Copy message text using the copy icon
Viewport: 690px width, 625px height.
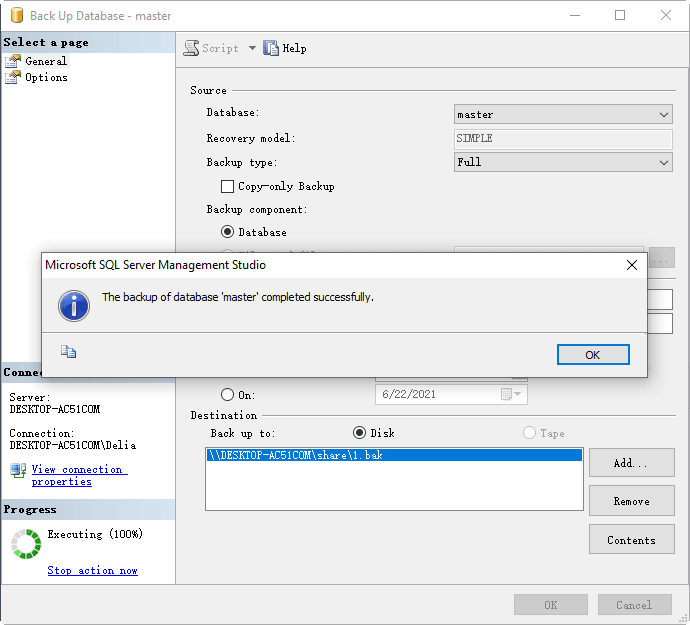point(68,352)
